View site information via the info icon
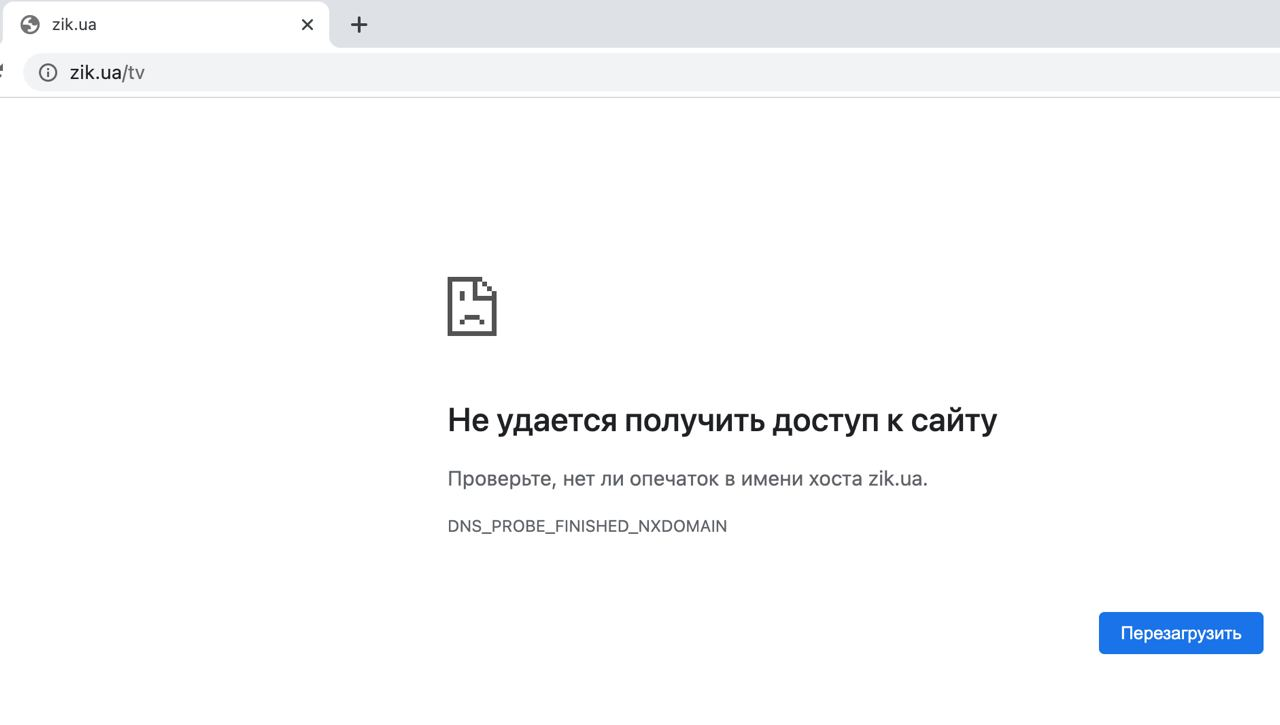 click(48, 72)
